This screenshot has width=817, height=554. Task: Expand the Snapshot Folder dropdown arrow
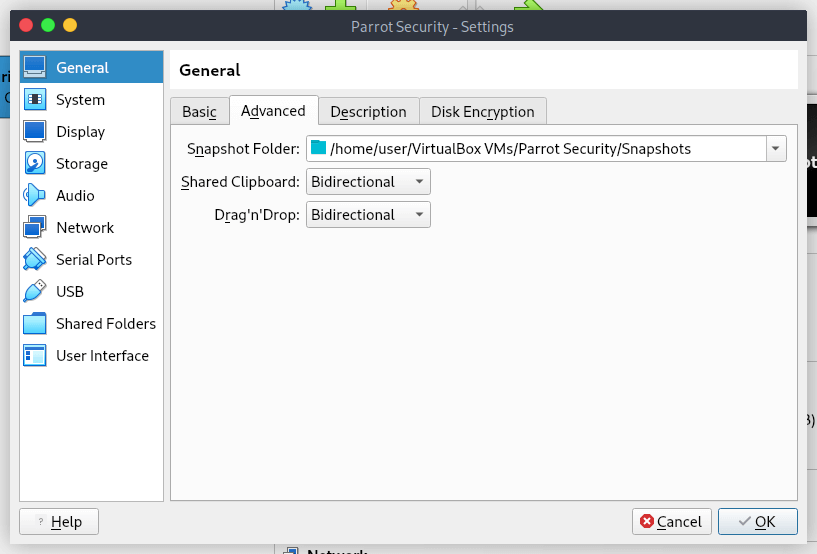click(776, 149)
